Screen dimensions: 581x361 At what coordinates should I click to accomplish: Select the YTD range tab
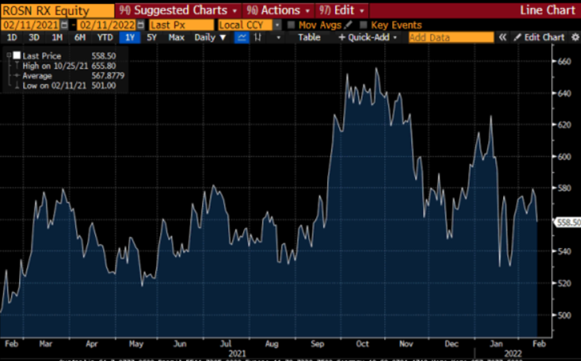tap(105, 37)
